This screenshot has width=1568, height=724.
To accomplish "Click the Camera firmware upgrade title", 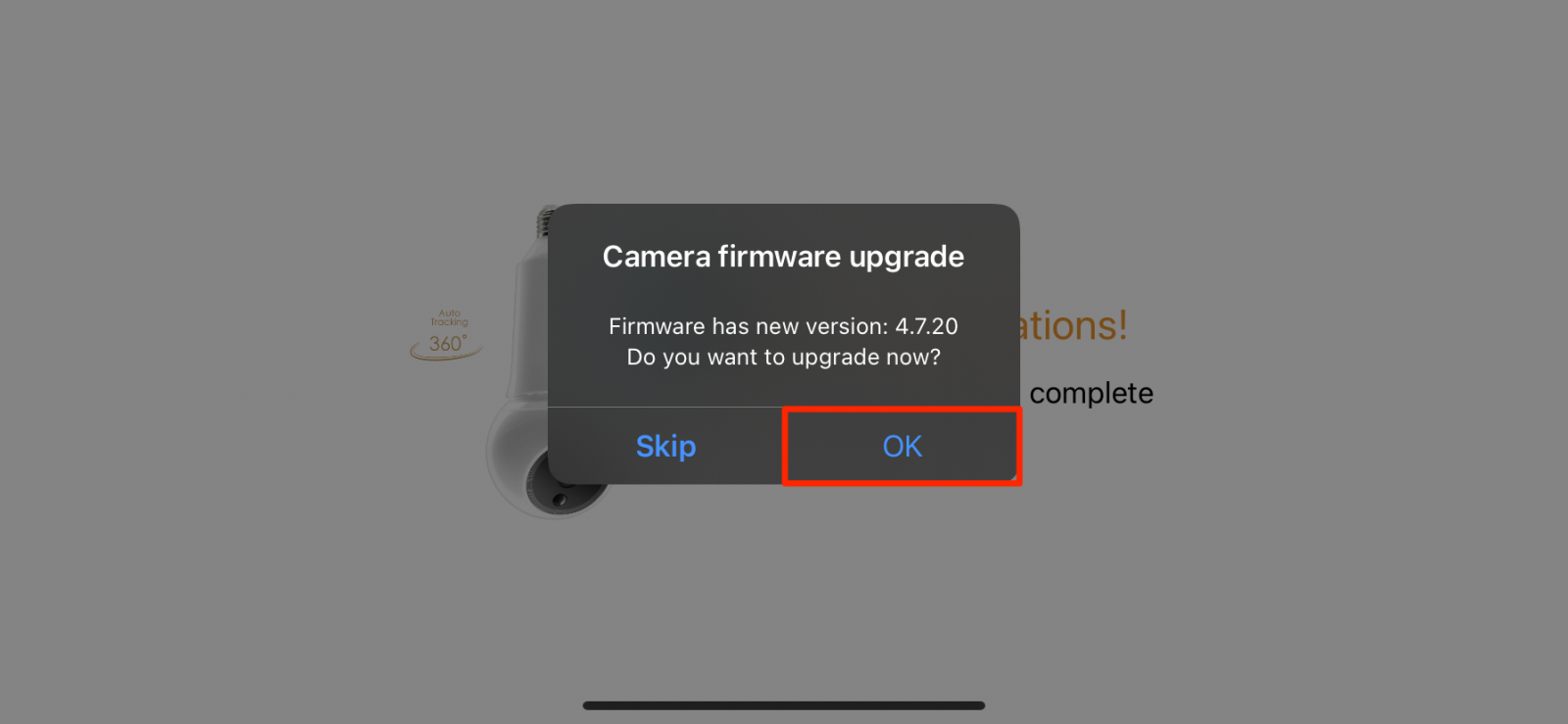I will [783, 257].
